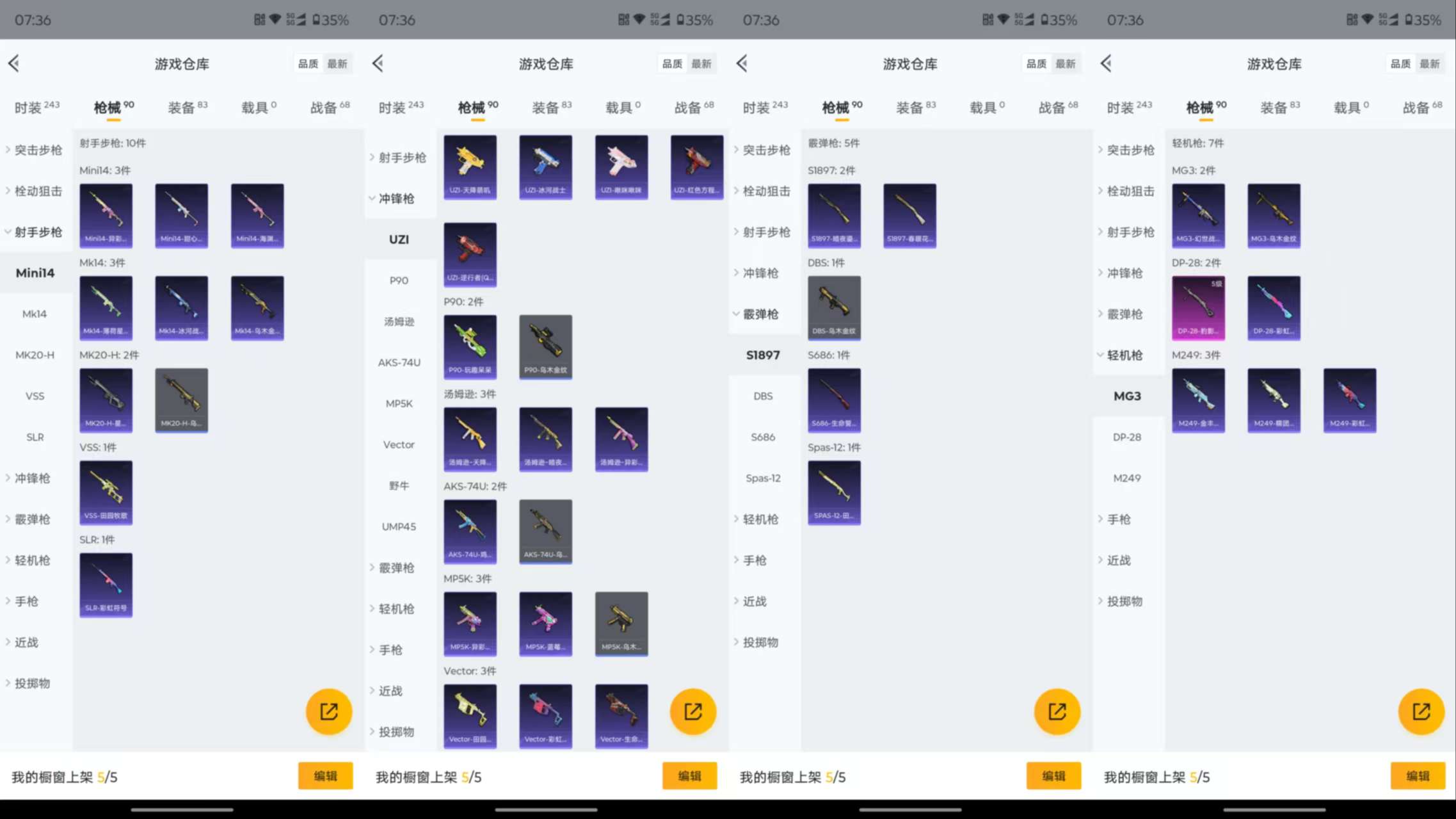Image resolution: width=1456 pixels, height=819 pixels.
Task: Toggle 最新 sort in the second panel
Action: tap(703, 63)
